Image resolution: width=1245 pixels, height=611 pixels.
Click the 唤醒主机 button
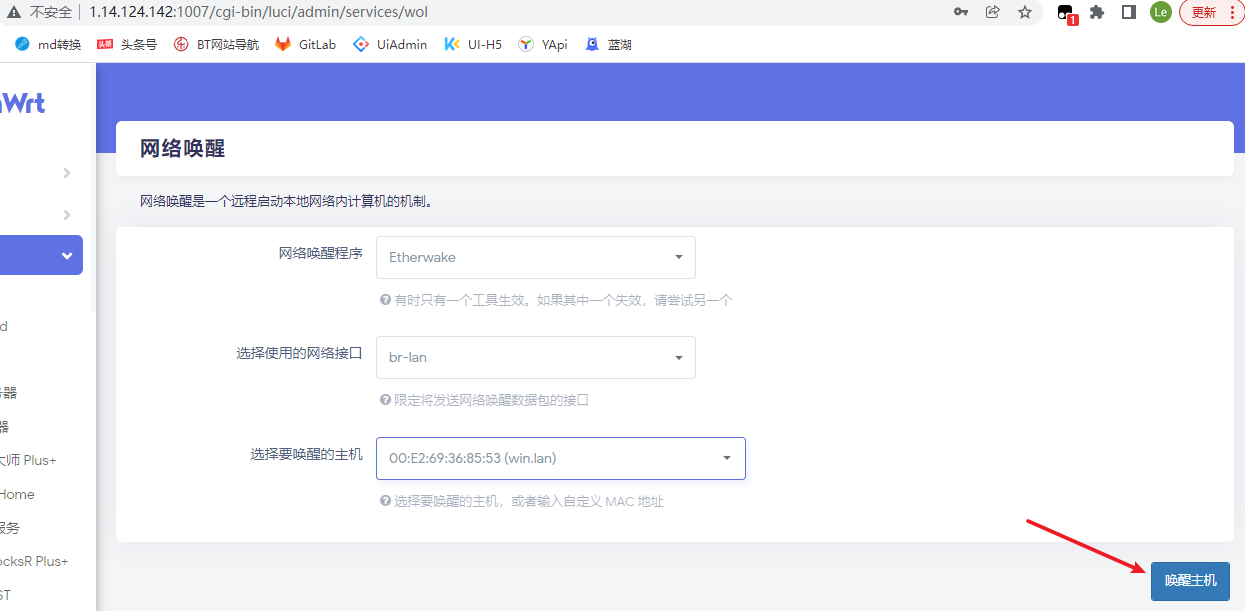(x=1190, y=581)
